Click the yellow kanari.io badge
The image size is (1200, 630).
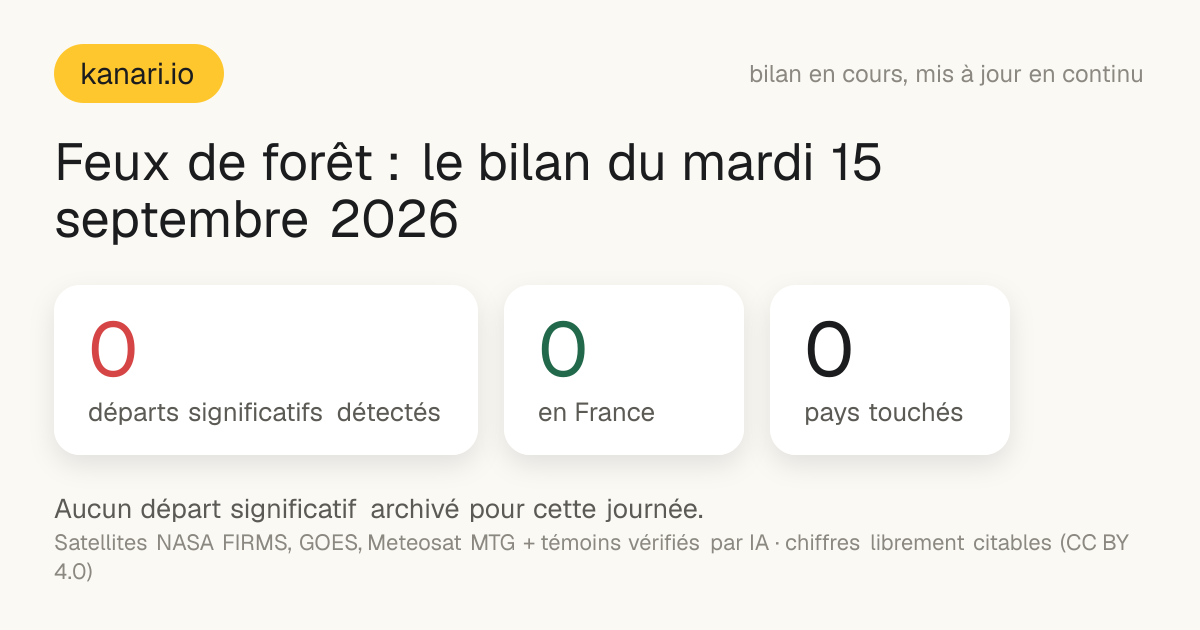point(138,73)
